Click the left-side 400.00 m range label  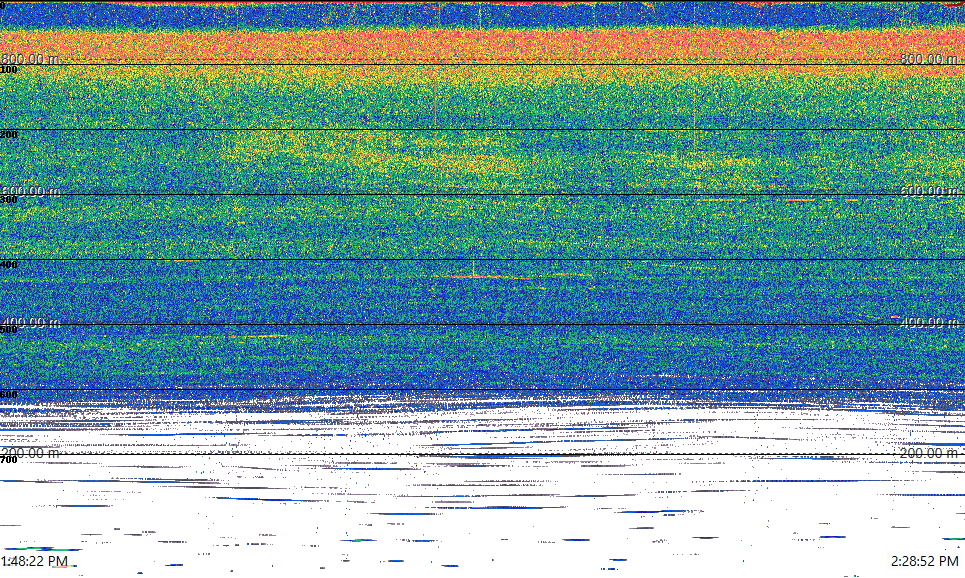pos(31,322)
